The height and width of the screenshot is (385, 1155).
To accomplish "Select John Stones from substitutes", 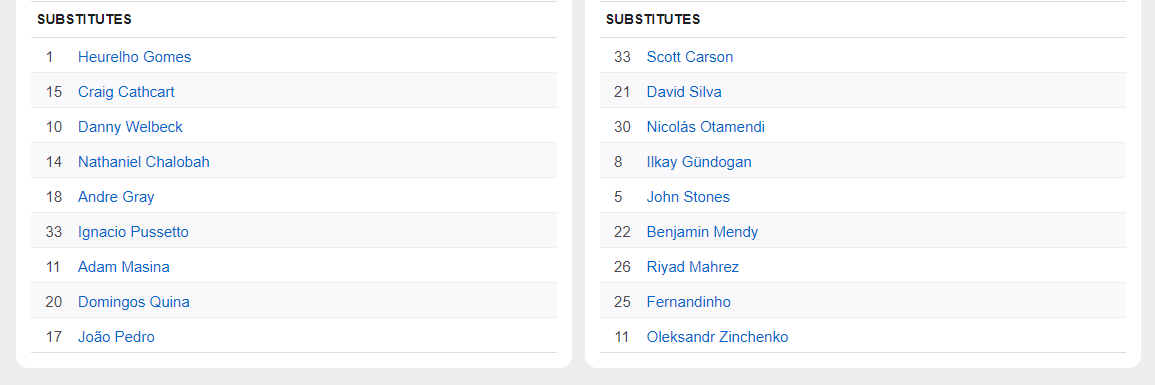I will point(688,197).
